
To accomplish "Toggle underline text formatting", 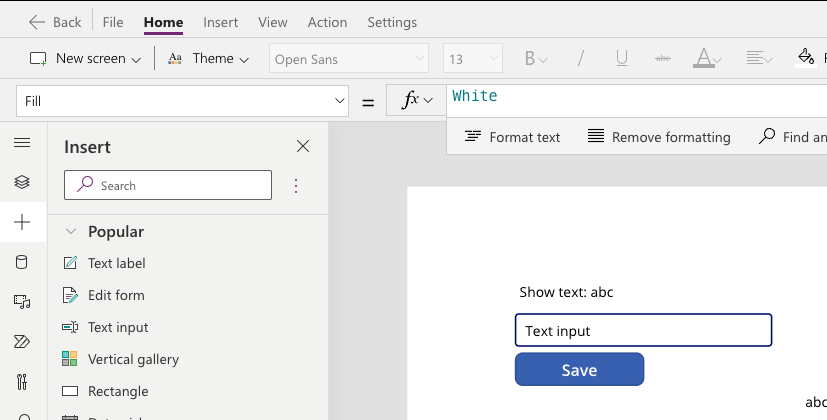I will tap(622, 59).
